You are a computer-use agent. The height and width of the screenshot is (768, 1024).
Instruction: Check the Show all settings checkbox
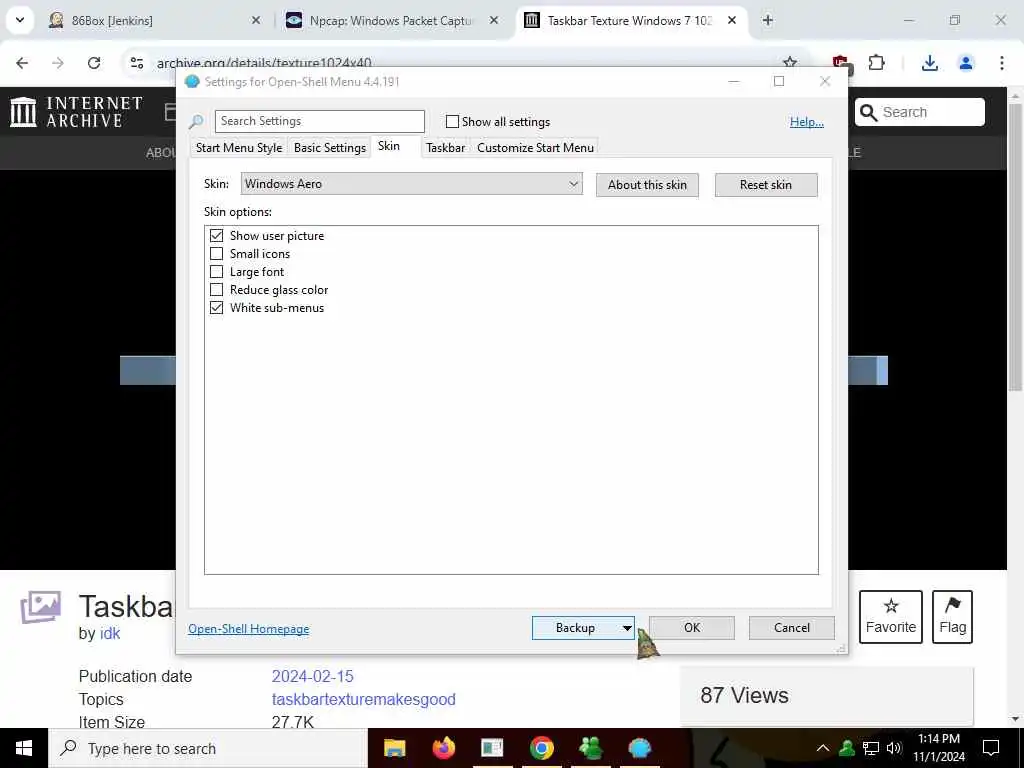452,121
